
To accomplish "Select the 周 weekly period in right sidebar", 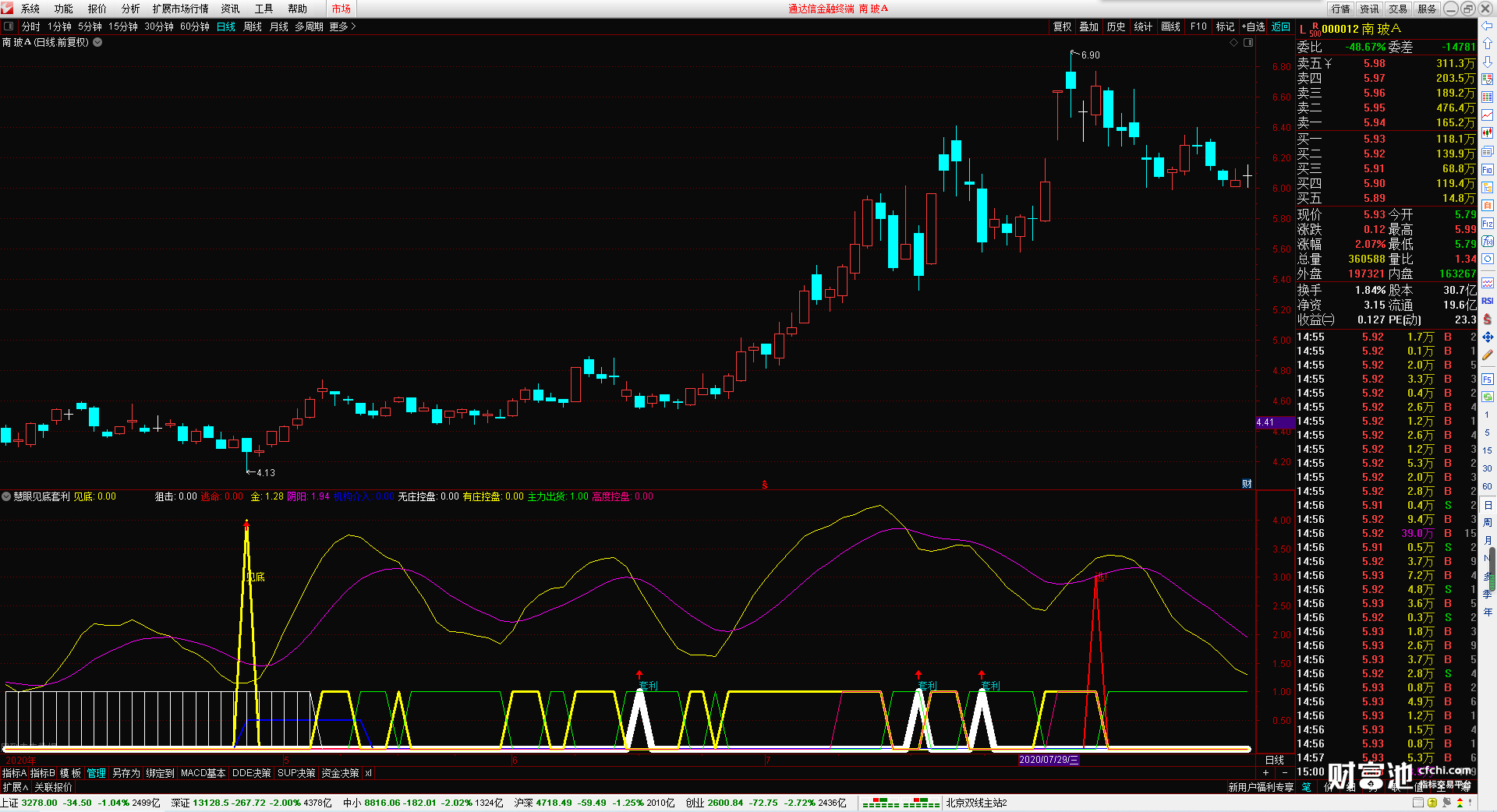I will pos(1488,522).
